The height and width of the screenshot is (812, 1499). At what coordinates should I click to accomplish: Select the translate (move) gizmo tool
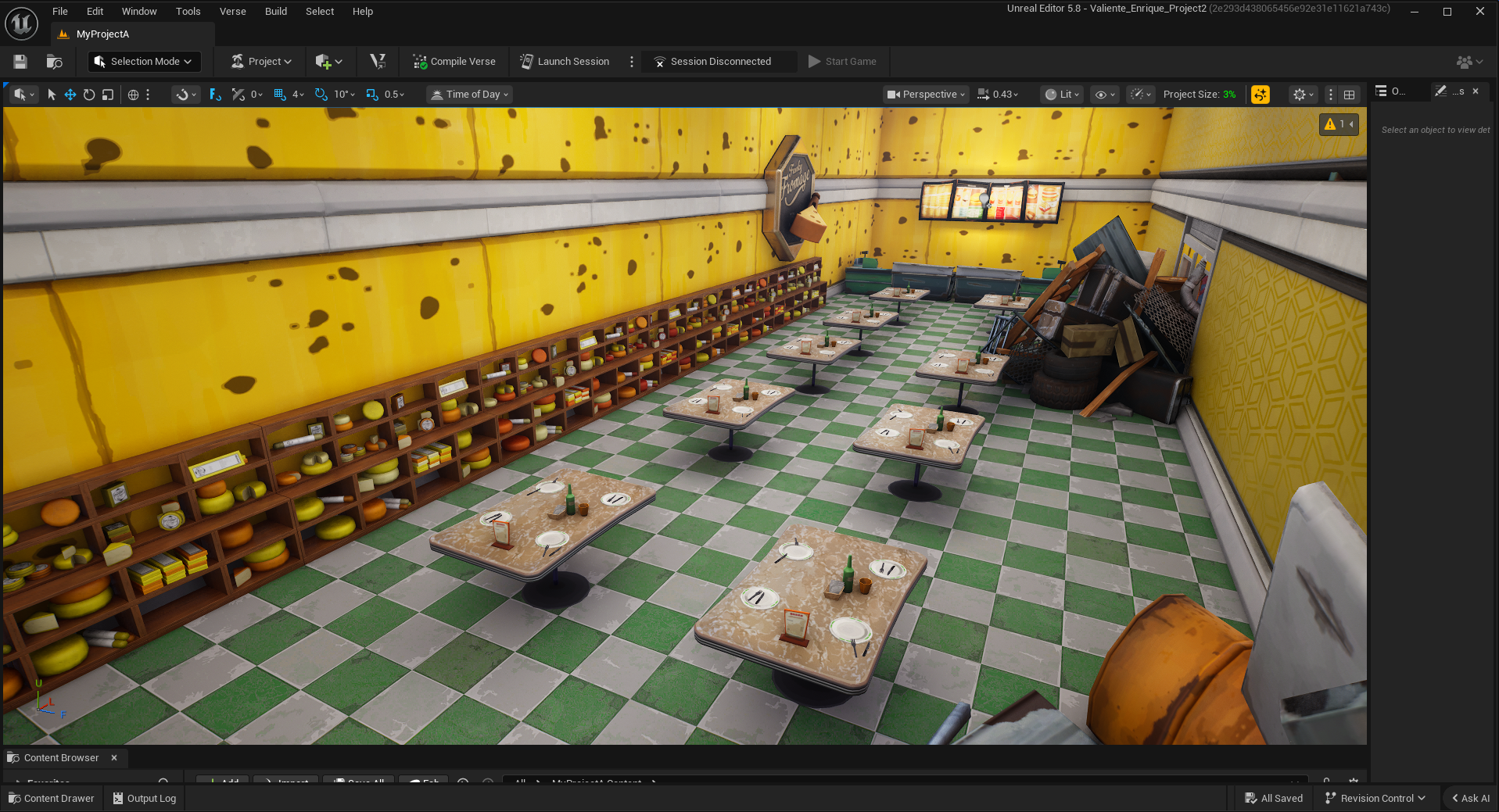pos(70,95)
